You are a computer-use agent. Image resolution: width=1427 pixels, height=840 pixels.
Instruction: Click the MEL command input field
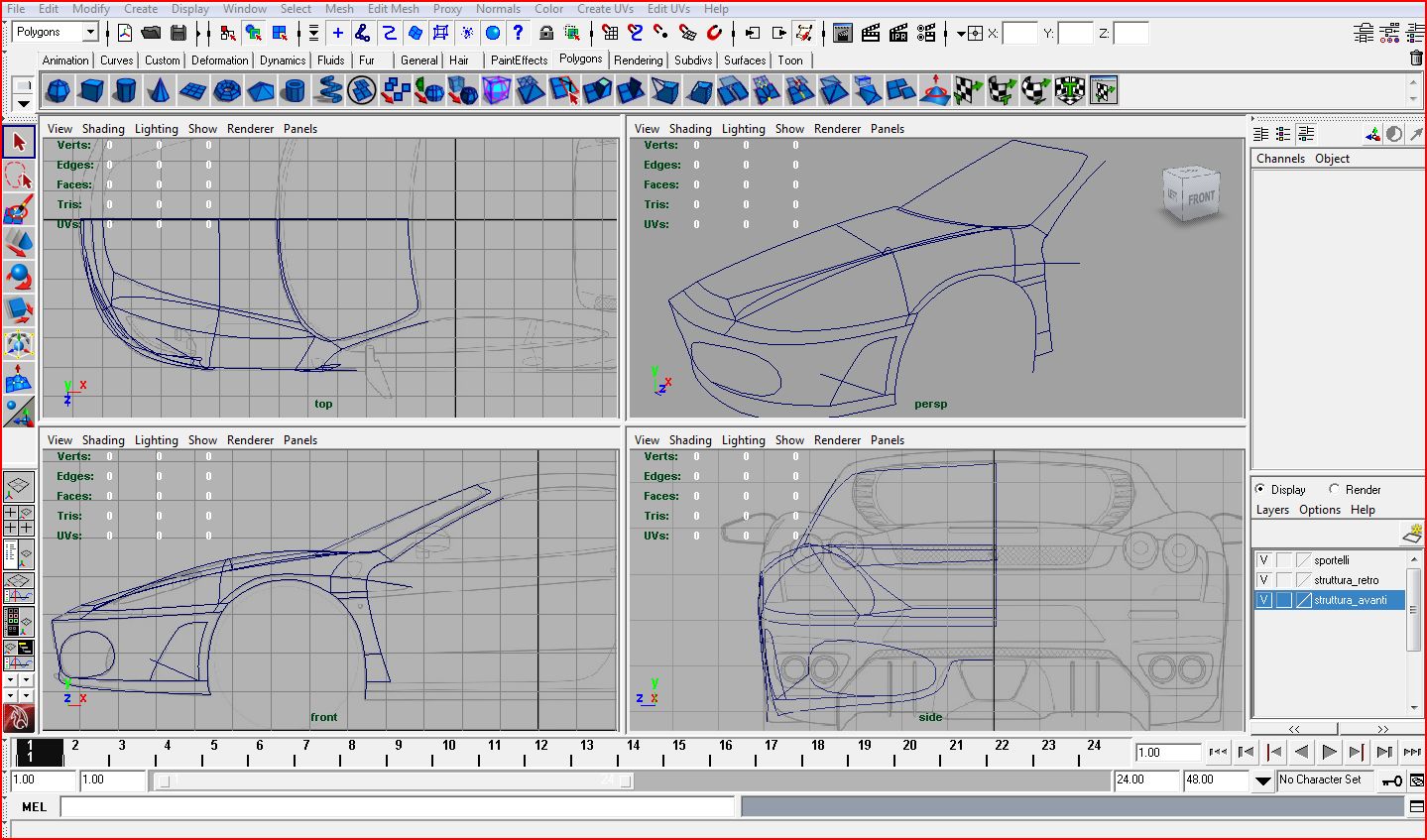click(397, 807)
